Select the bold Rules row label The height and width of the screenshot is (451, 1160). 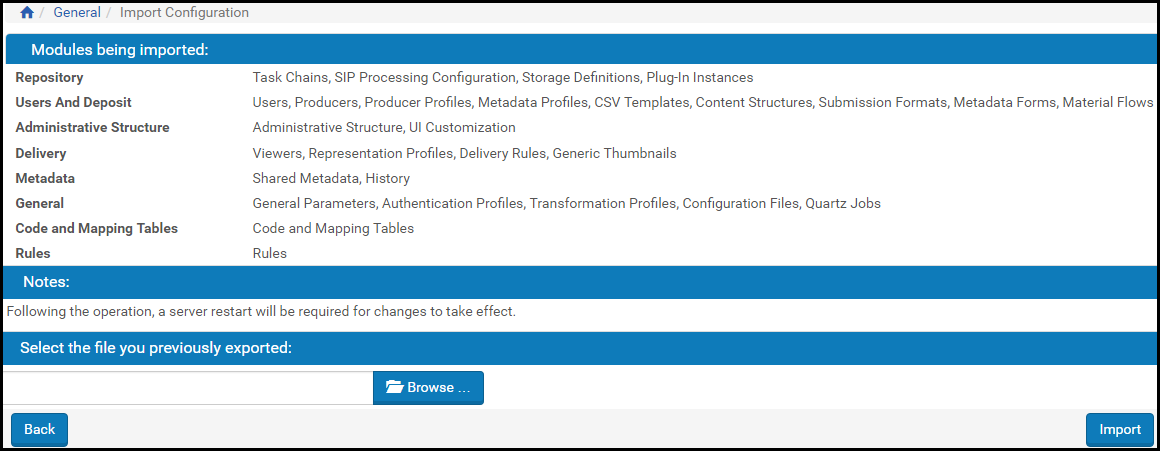[x=33, y=253]
